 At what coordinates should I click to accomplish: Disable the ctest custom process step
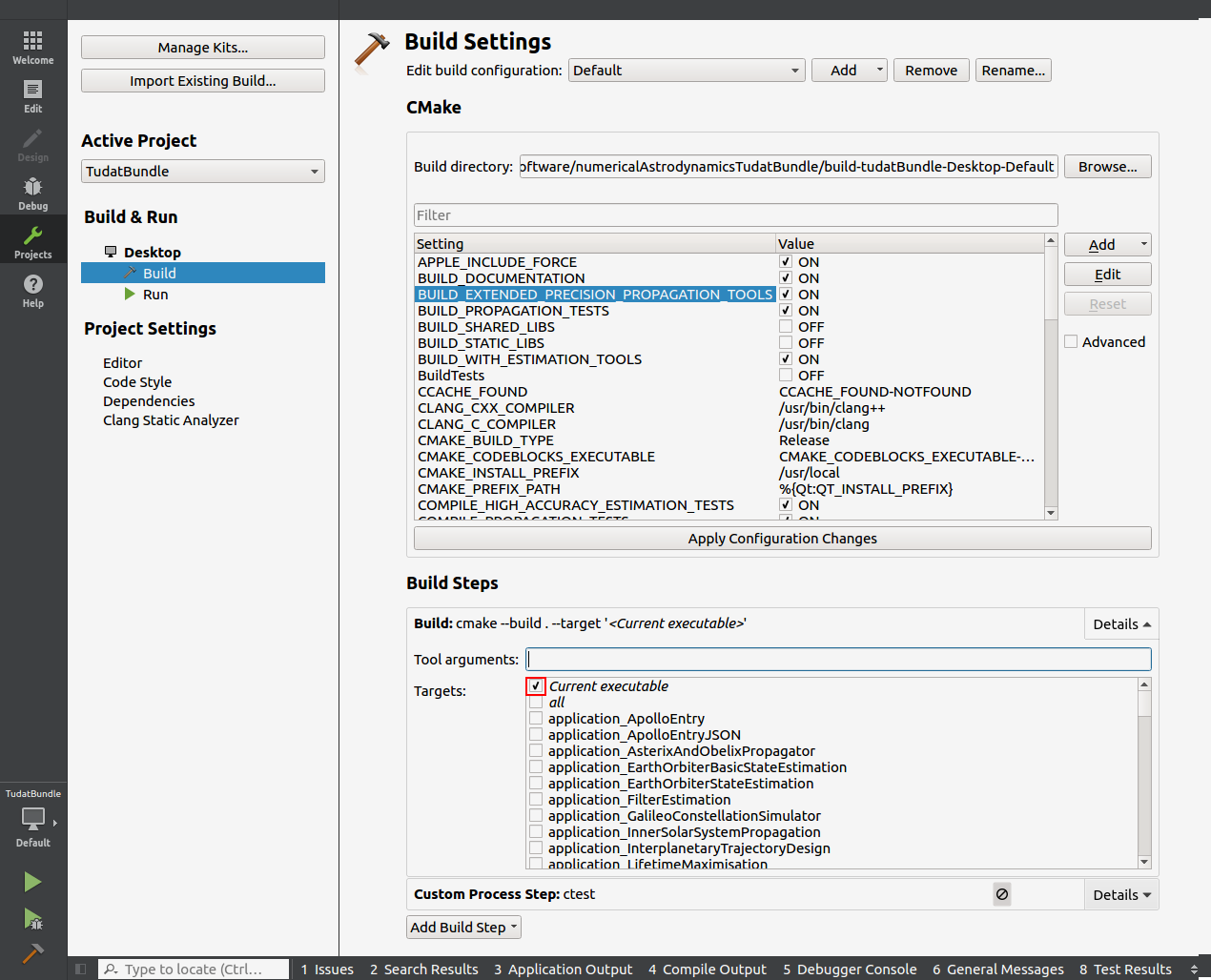1001,894
